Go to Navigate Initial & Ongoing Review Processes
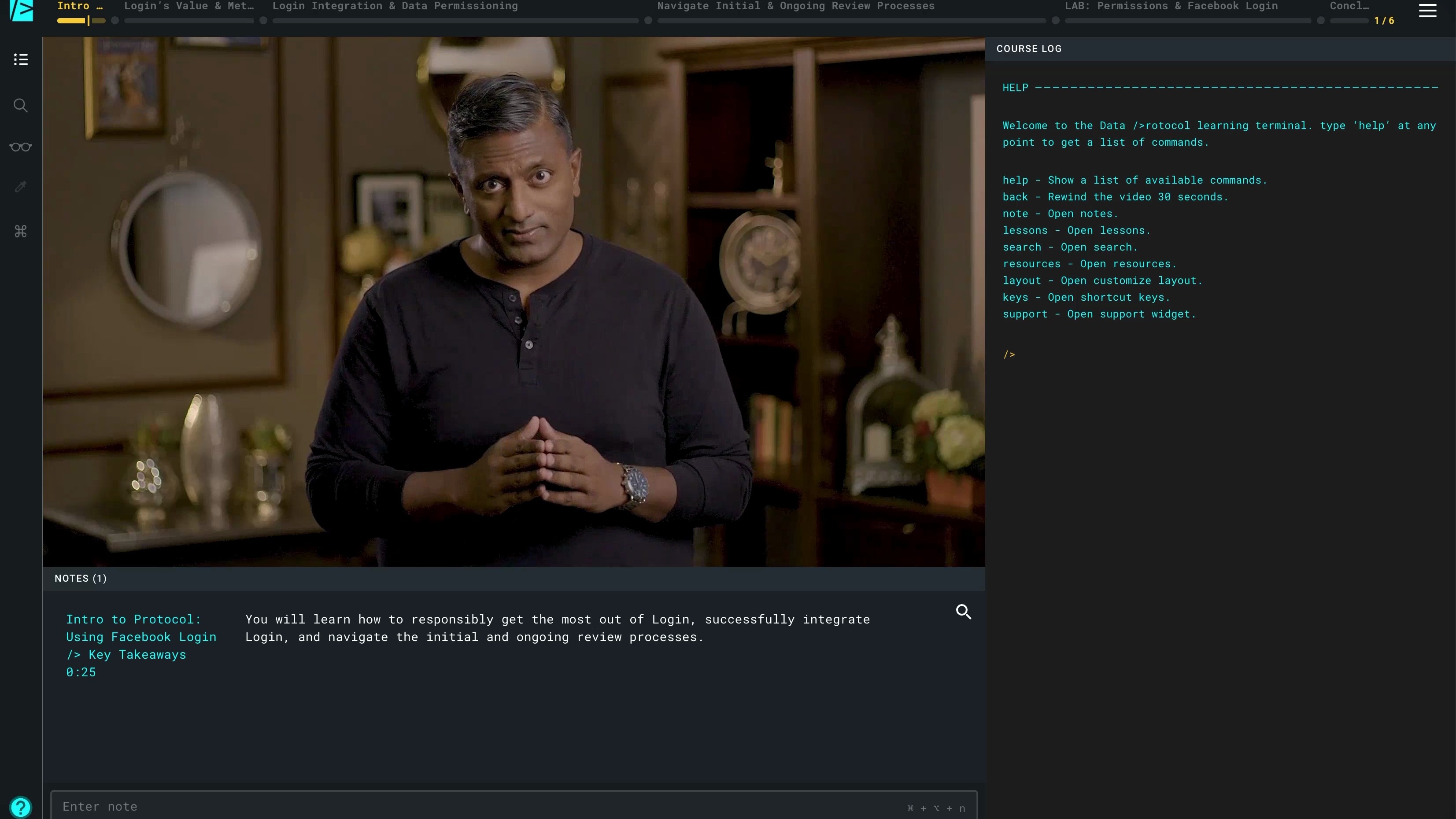This screenshot has height=819, width=1456. (795, 7)
